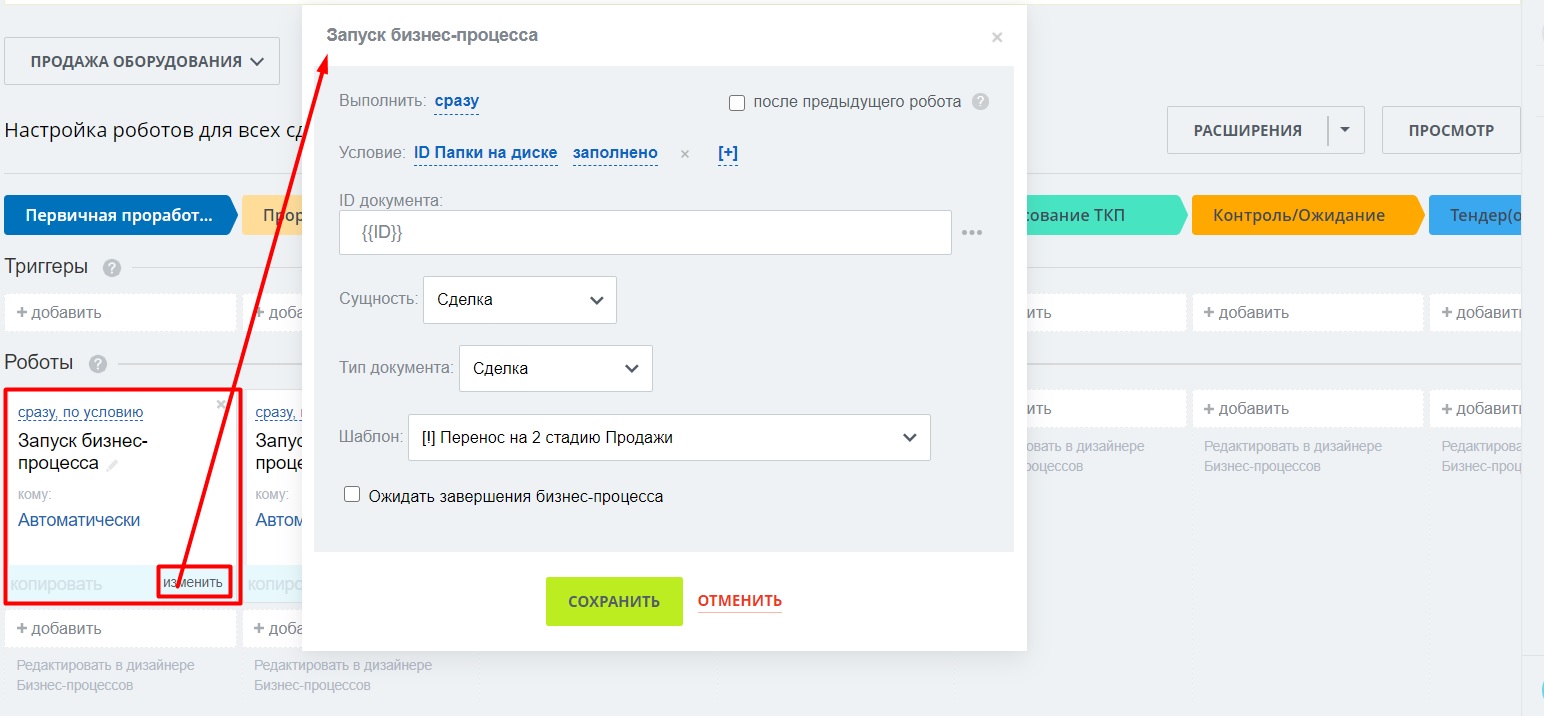Close the Запуск бизнес-процесса dialog
Viewport: 1544px width, 716px height.
[996, 38]
